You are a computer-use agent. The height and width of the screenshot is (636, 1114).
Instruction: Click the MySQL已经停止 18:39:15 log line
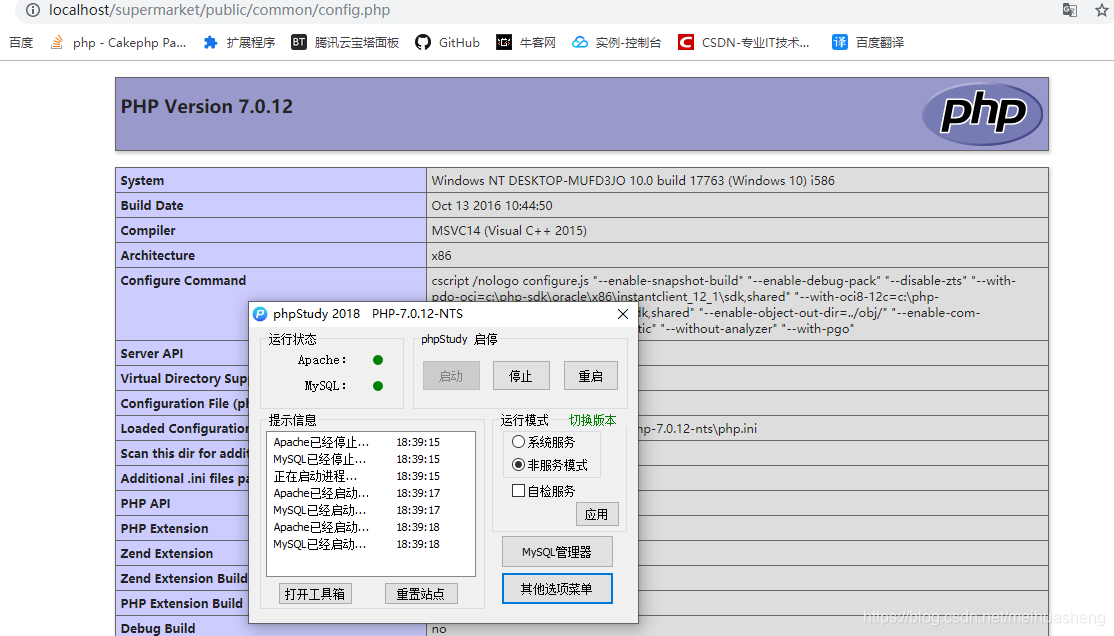[x=357, y=459]
